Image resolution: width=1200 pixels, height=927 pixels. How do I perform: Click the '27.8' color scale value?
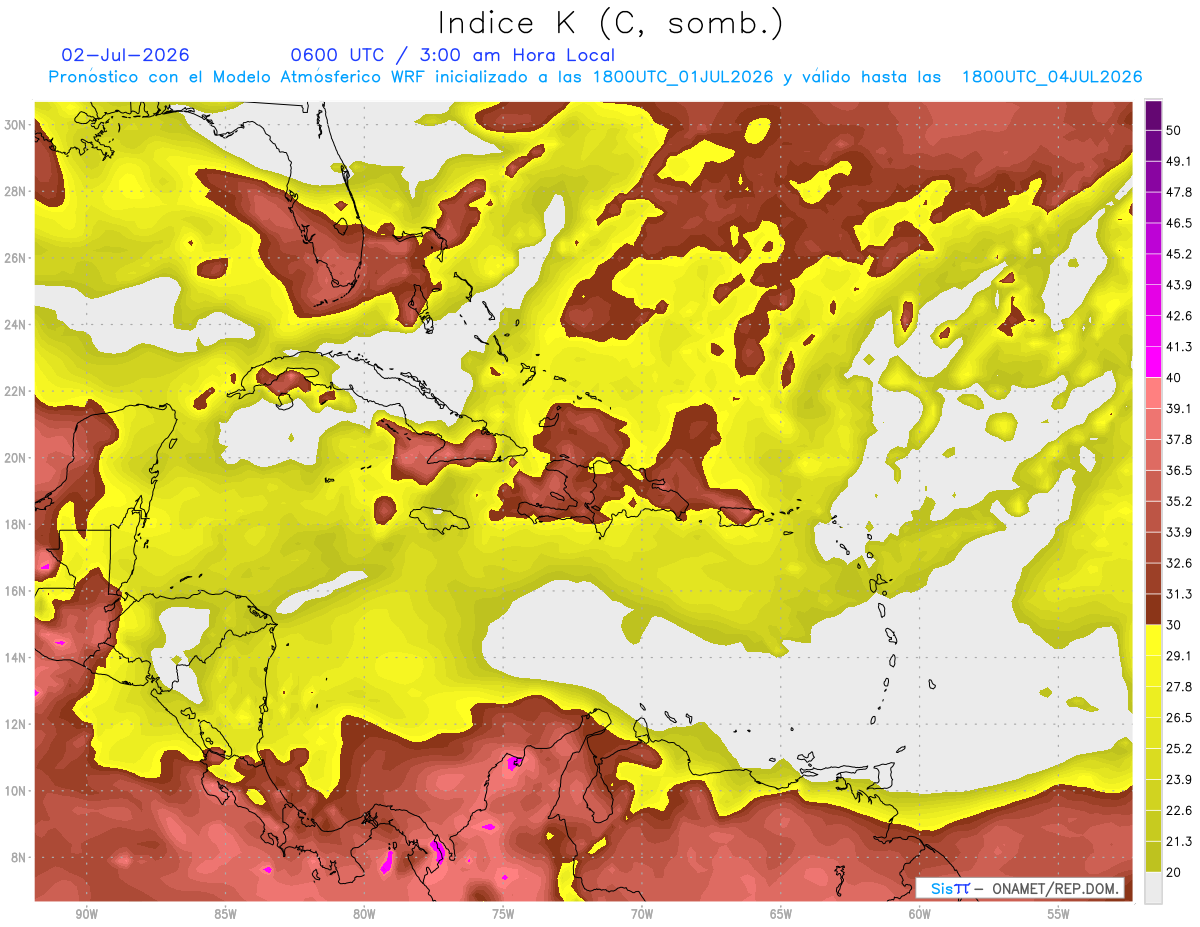click(1179, 686)
